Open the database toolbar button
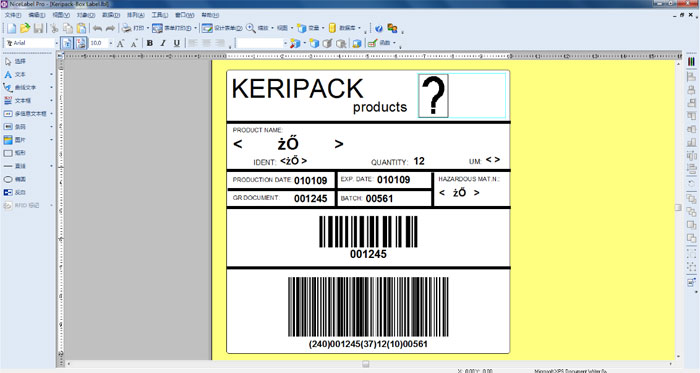Screen dimensions: 700x373 coord(342,28)
